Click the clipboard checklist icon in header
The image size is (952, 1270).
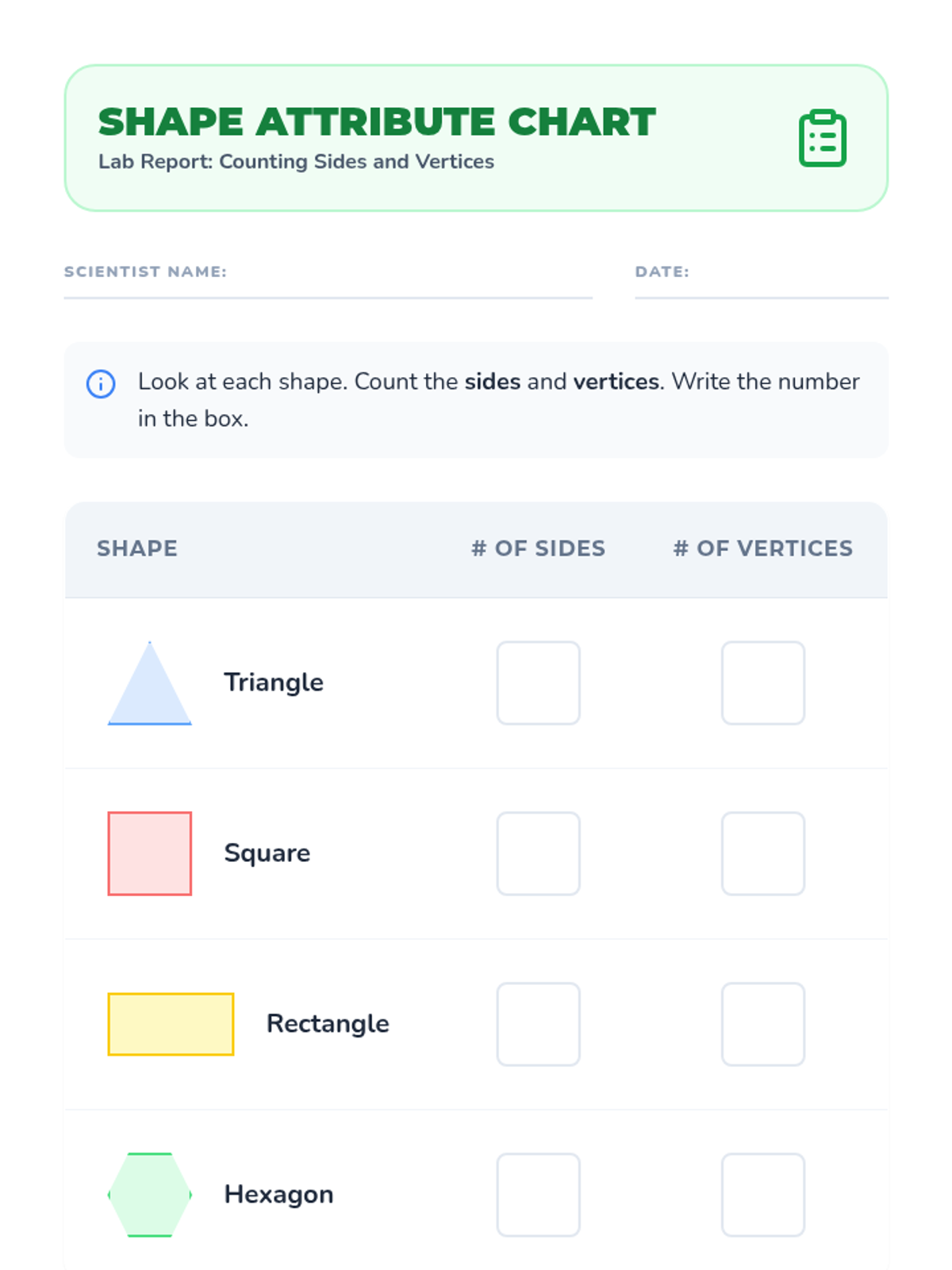[822, 138]
